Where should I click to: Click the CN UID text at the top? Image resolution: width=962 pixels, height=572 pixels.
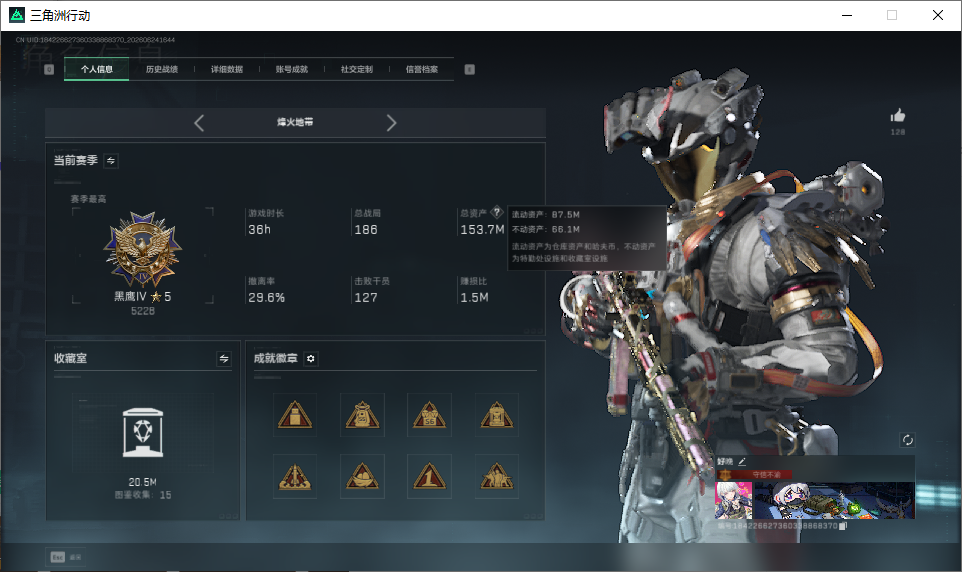click(x=95, y=40)
